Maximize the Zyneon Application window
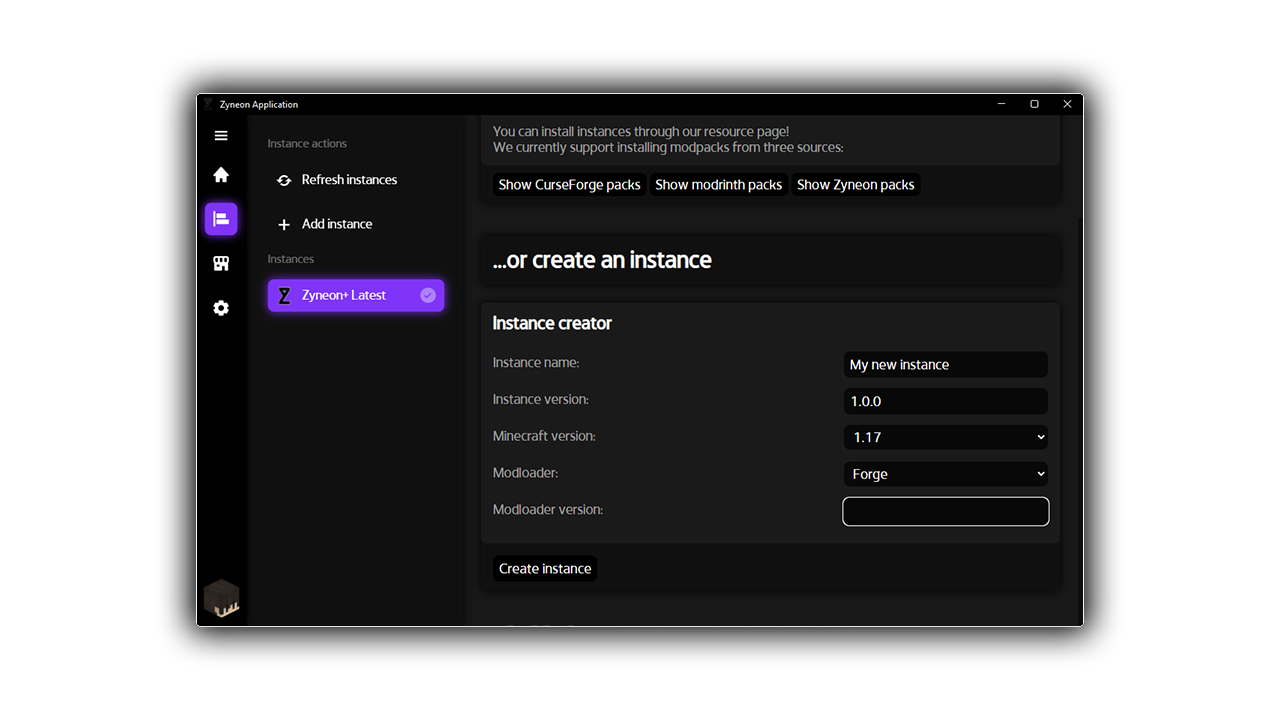1280x720 pixels. click(1034, 104)
